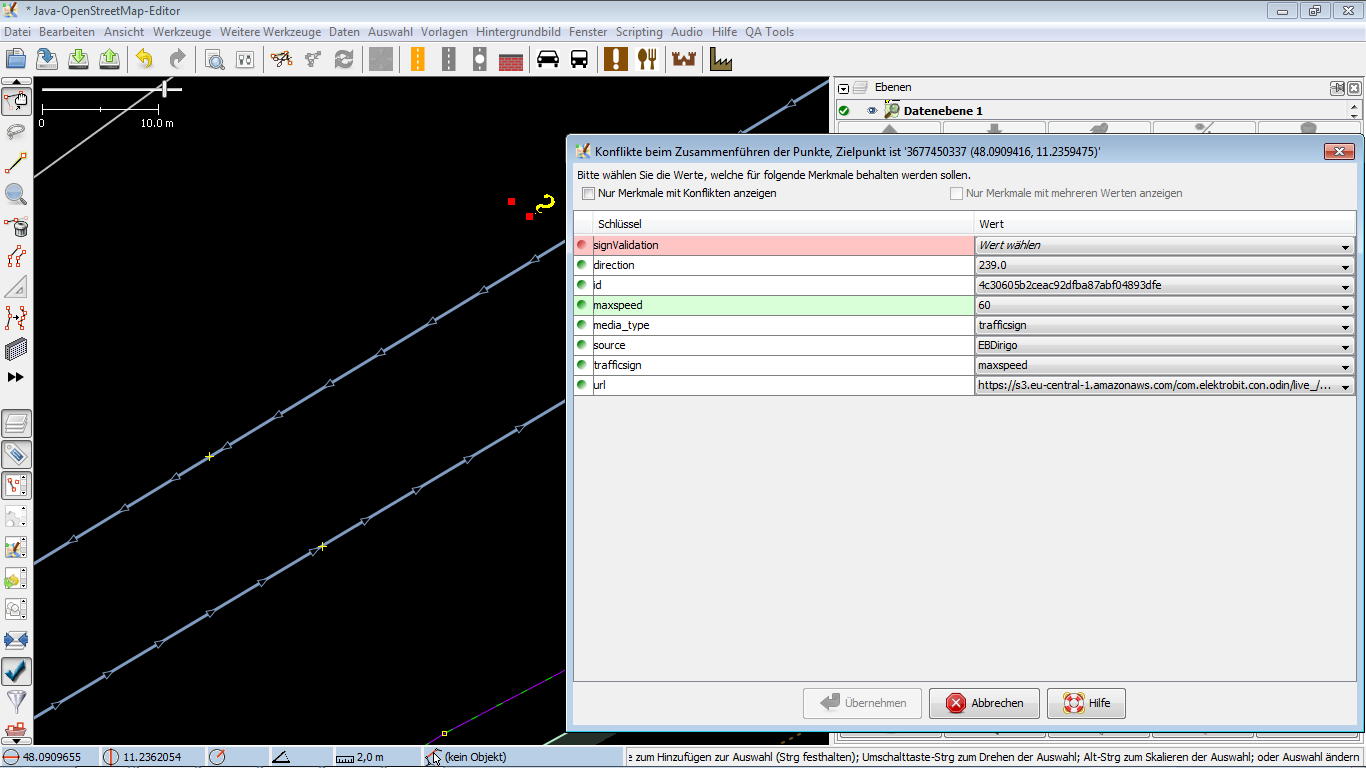The image size is (1366, 768).
Task: Select the Draw nodes tool in sidebar
Action: pyautogui.click(x=16, y=162)
